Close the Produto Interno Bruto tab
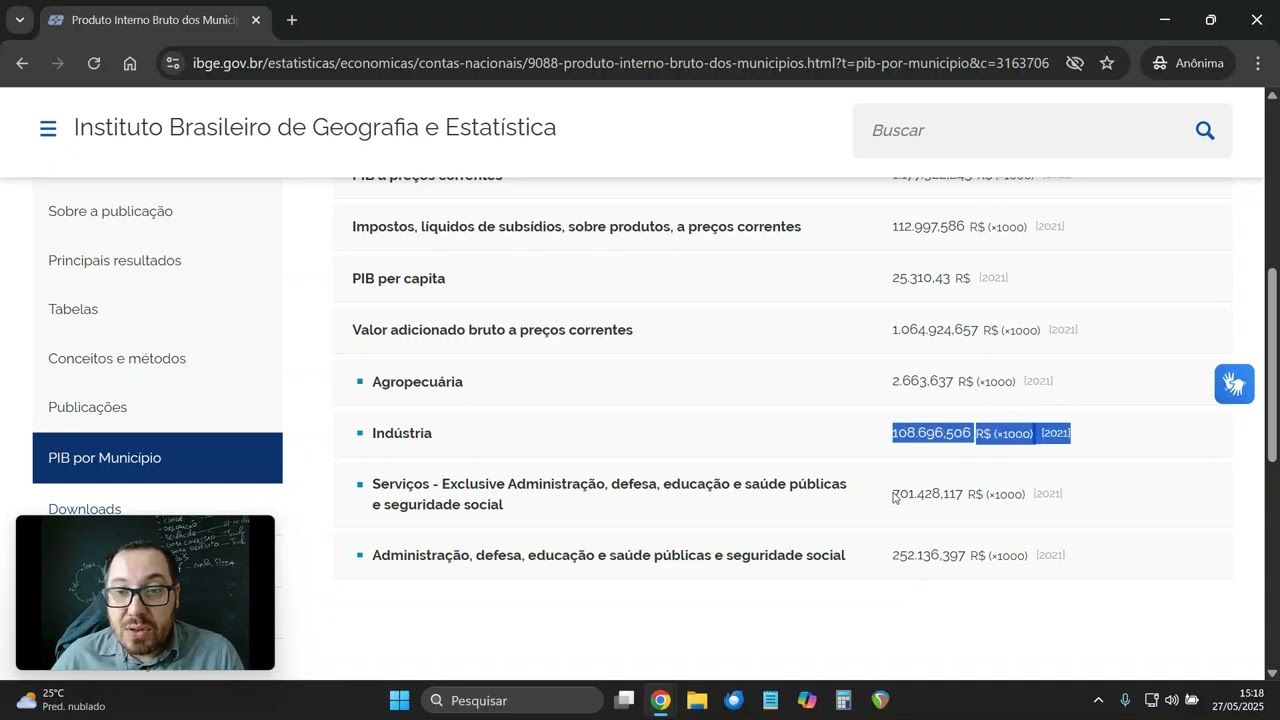The height and width of the screenshot is (720, 1280). point(255,20)
